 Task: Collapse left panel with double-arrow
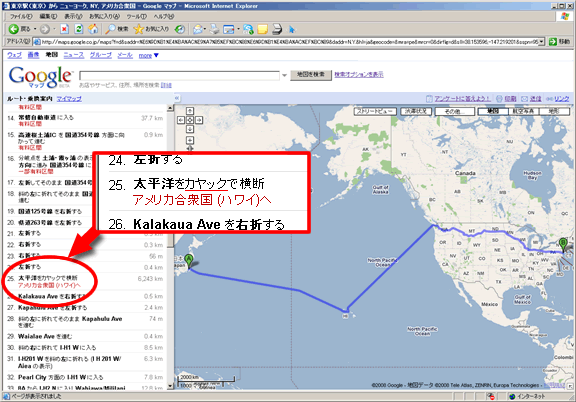[177, 98]
